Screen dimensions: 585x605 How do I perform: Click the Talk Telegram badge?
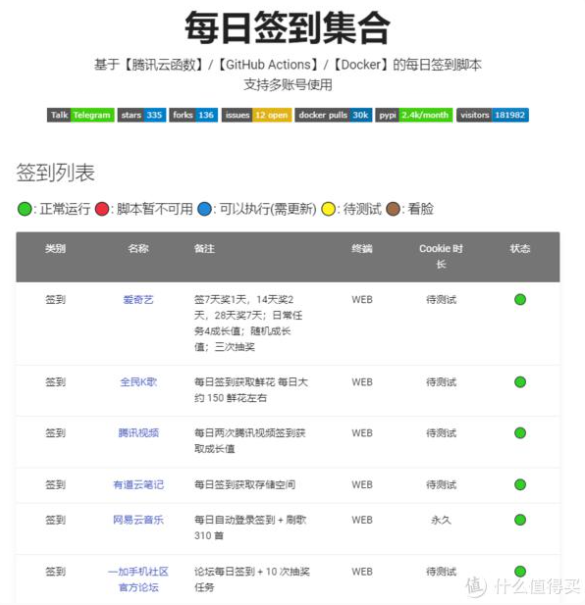click(x=81, y=115)
